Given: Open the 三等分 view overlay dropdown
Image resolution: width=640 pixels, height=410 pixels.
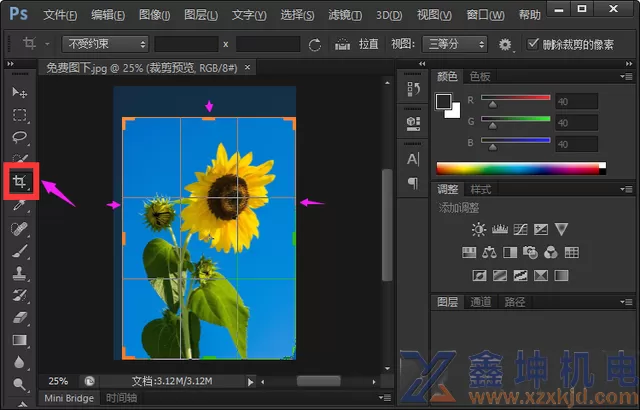Looking at the screenshot, I should click(x=455, y=44).
